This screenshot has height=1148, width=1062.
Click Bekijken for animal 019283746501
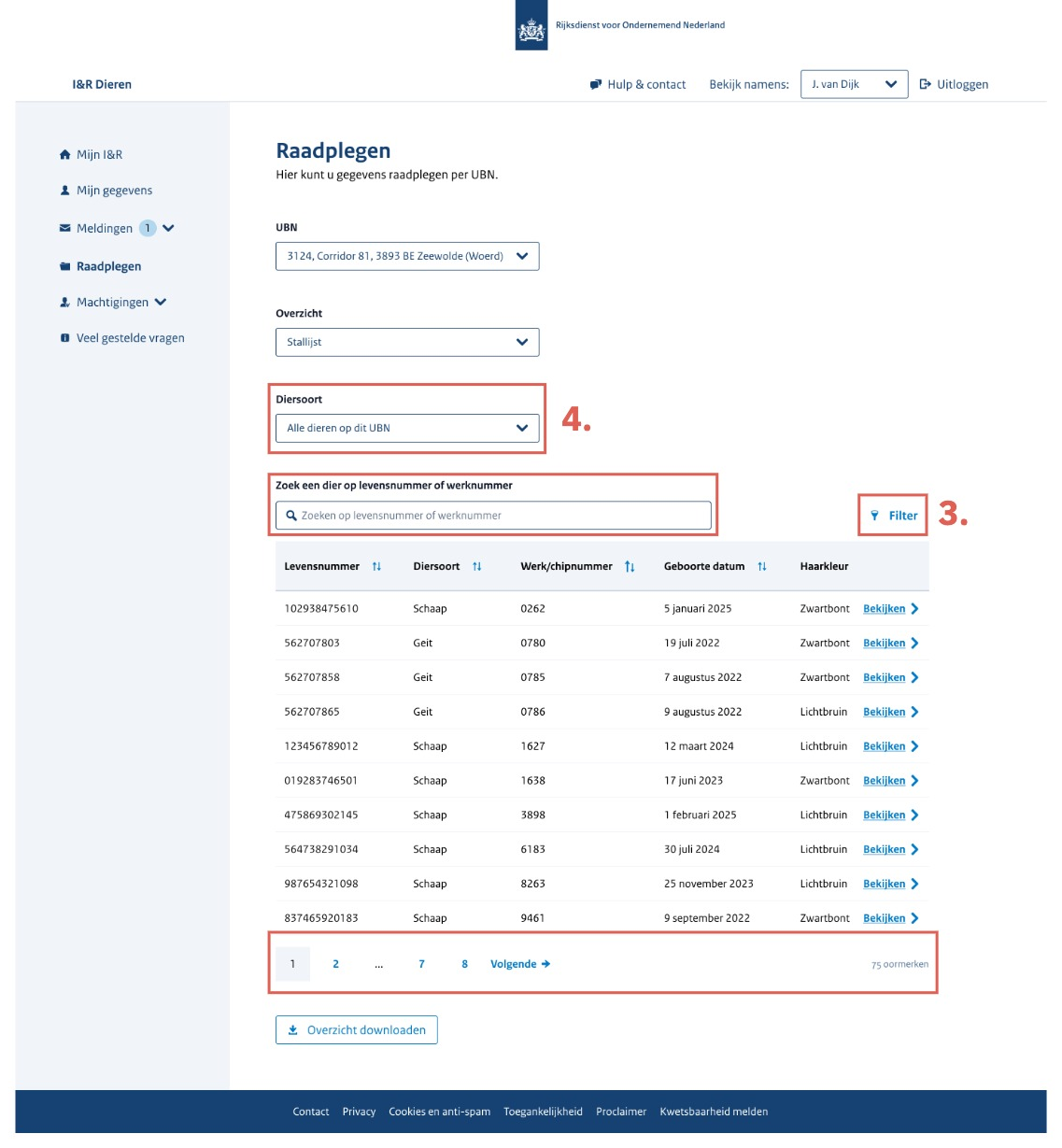tap(884, 781)
